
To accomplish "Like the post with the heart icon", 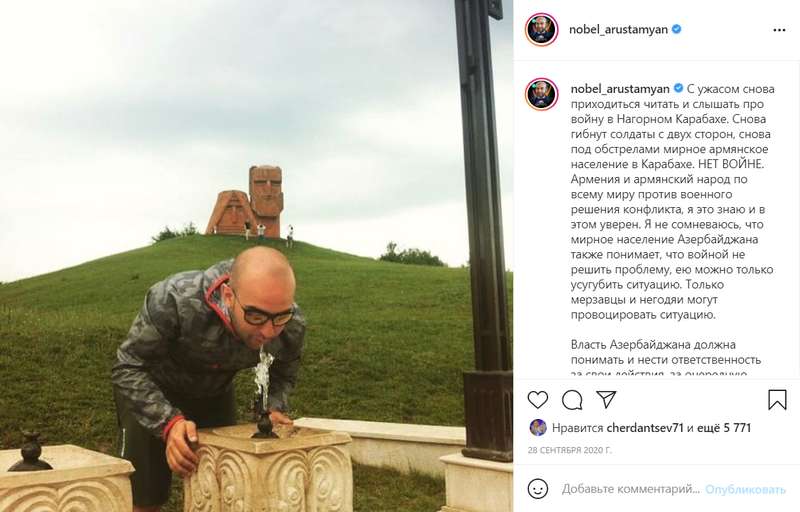I will tap(538, 400).
